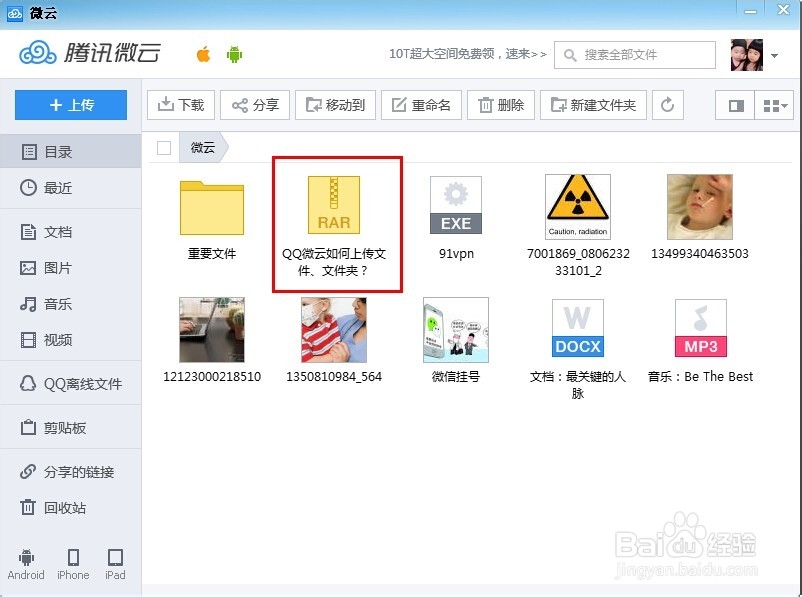Click the 微云 breadcrumb item
Image resolution: width=802 pixels, height=597 pixels.
(203, 148)
